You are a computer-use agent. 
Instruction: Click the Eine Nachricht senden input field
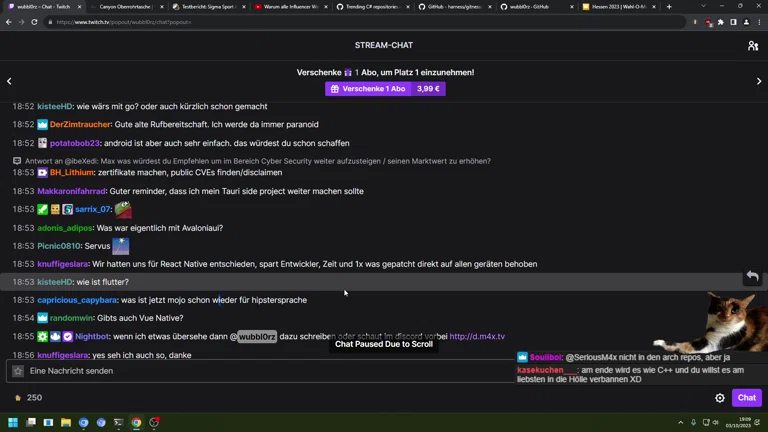coord(260,371)
